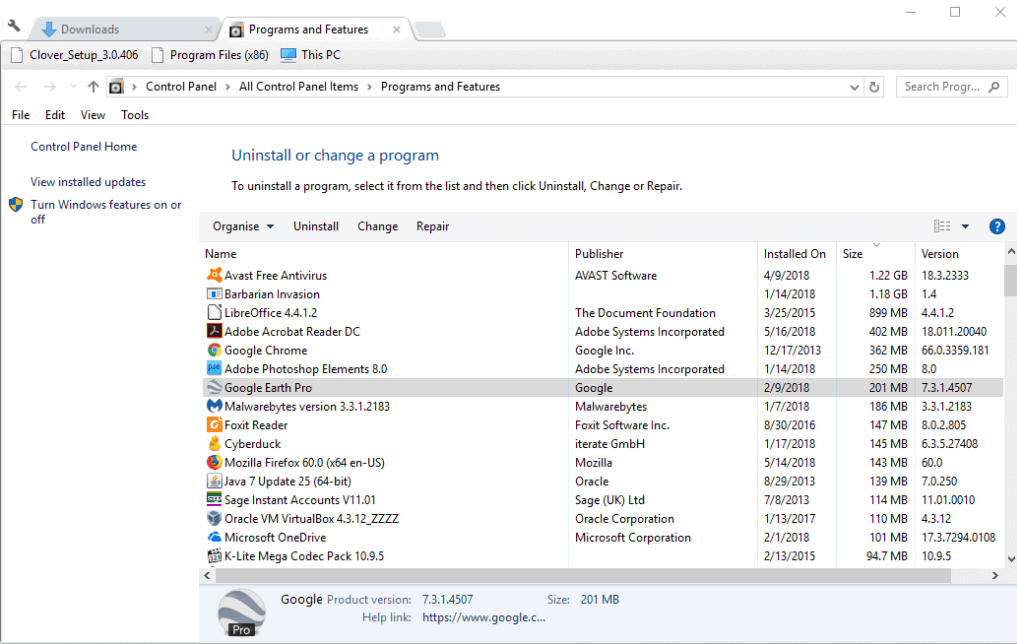Expand the view options dropdown arrow
This screenshot has height=644, width=1017.
tap(965, 226)
